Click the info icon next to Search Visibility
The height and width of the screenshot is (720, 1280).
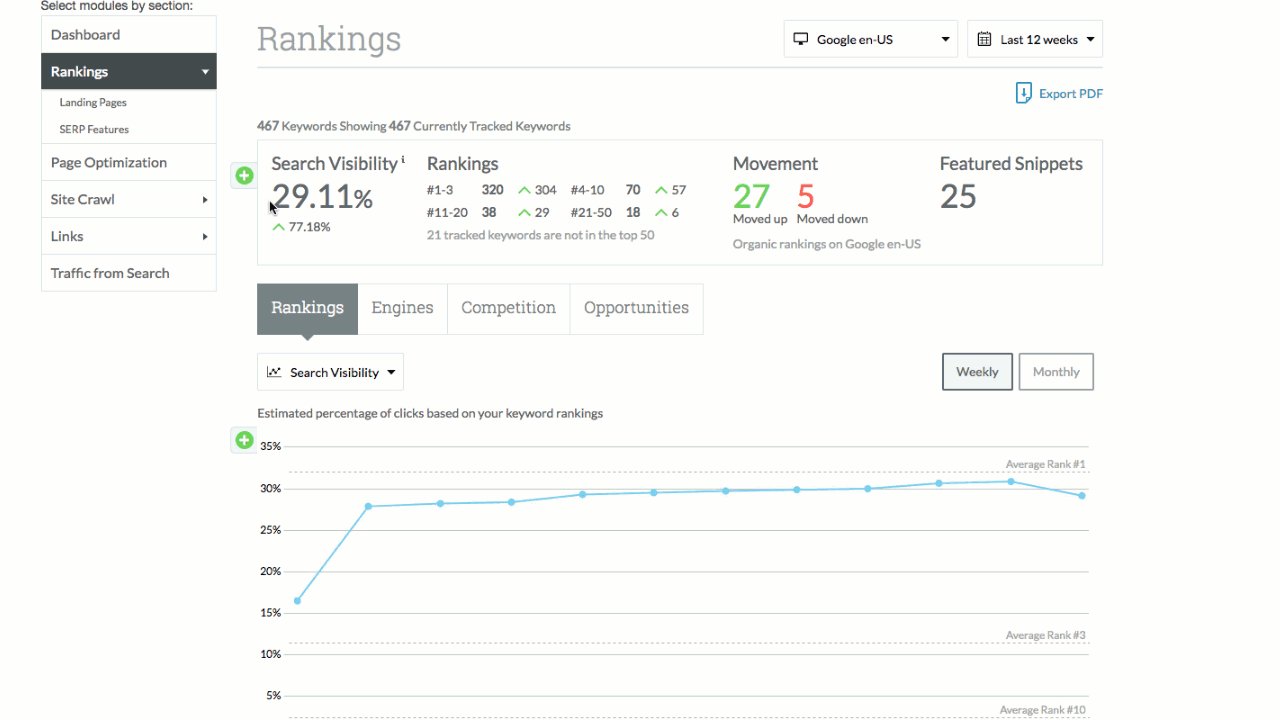[x=403, y=159]
